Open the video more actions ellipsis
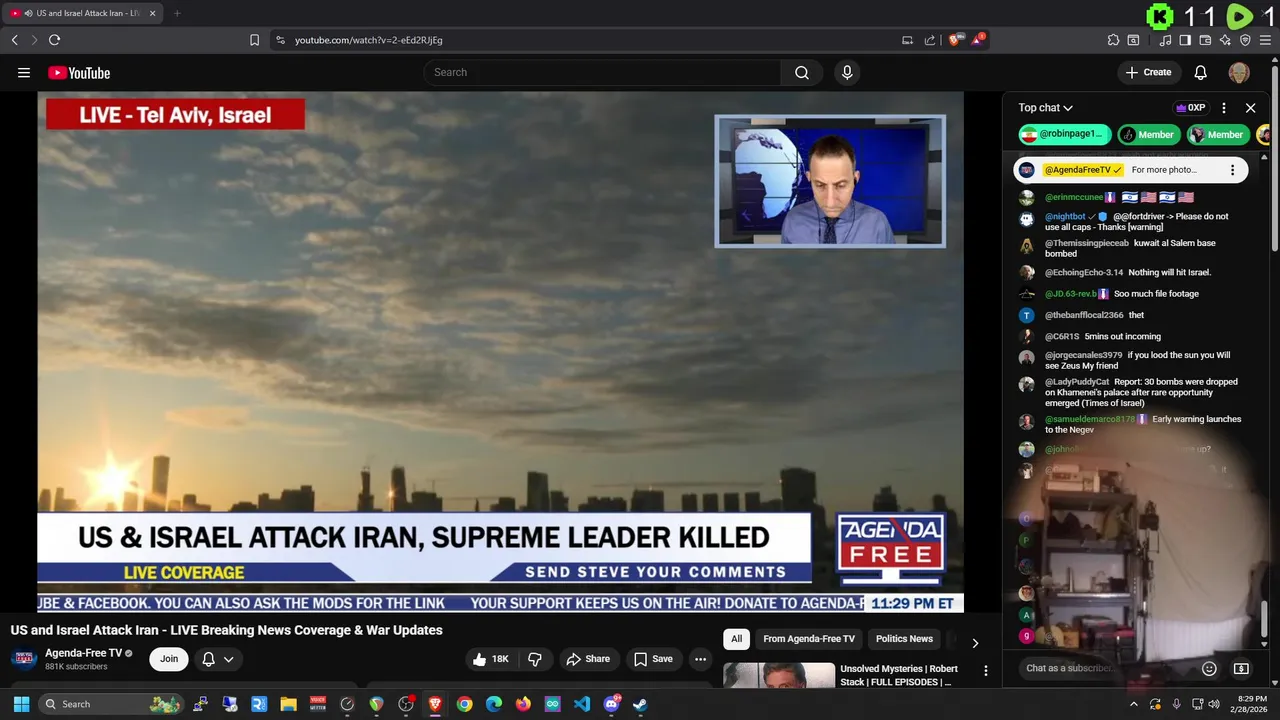 700,659
